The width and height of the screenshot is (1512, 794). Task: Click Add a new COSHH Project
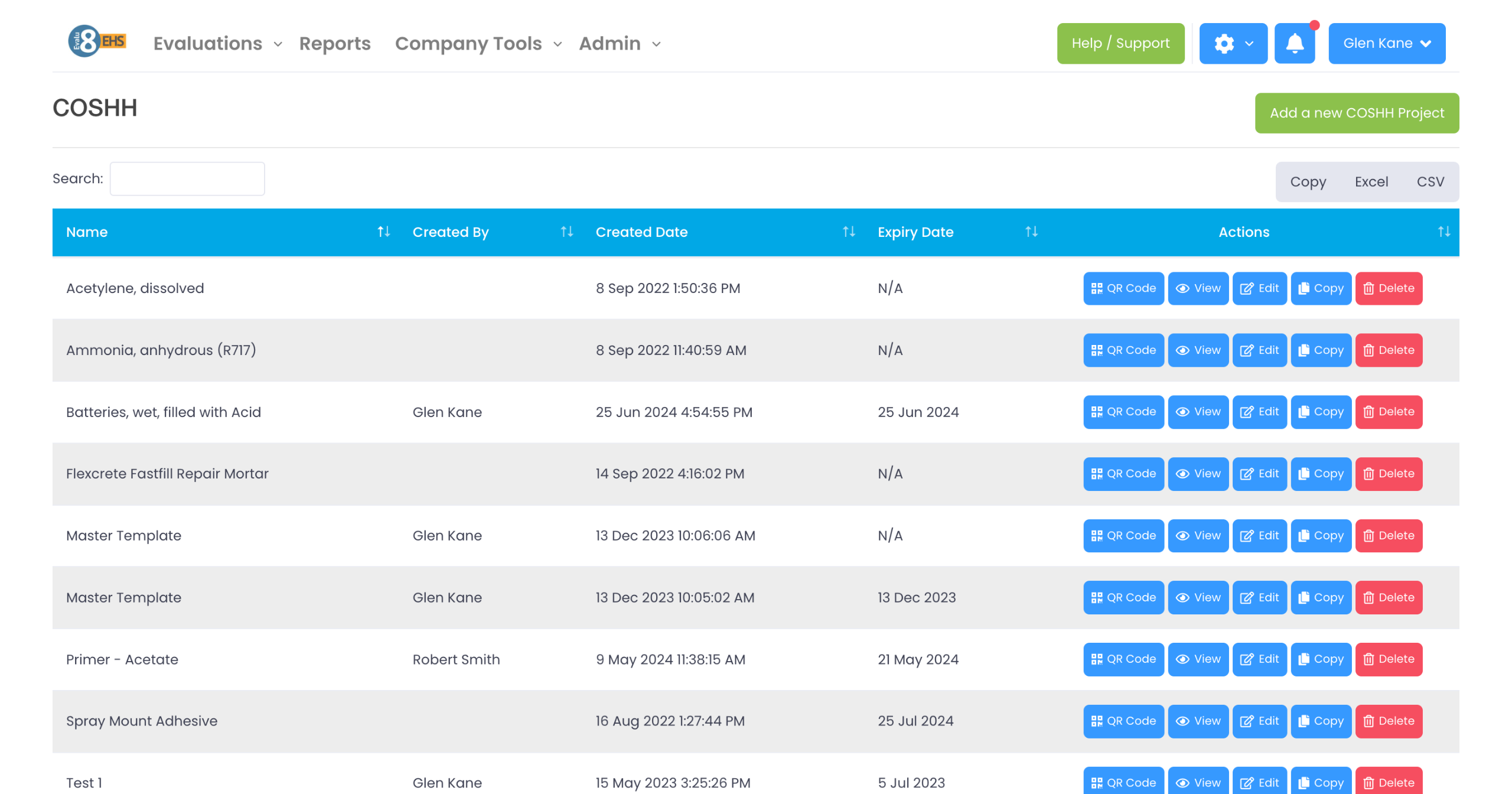click(x=1356, y=113)
